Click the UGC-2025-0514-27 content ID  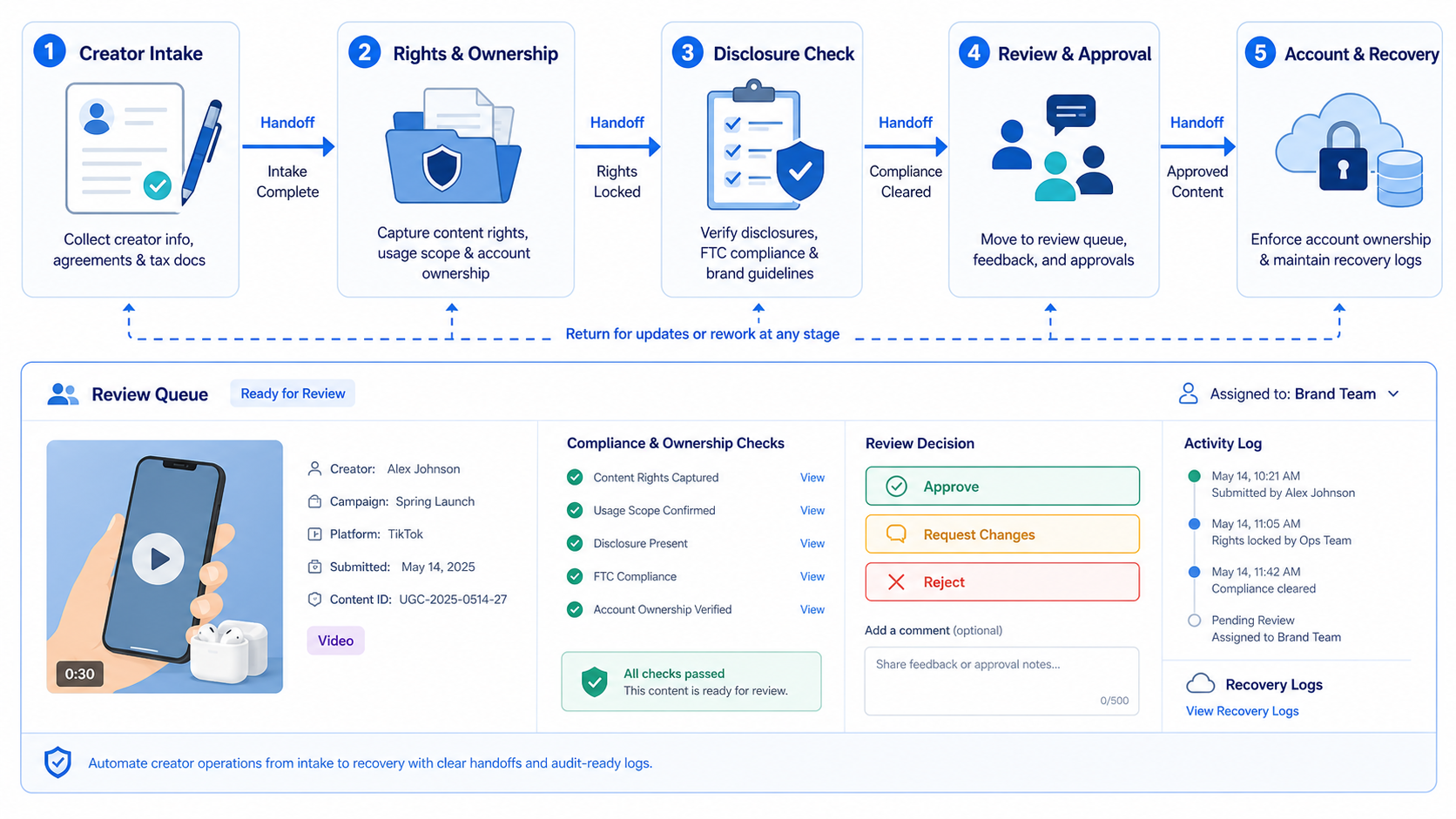pyautogui.click(x=453, y=600)
